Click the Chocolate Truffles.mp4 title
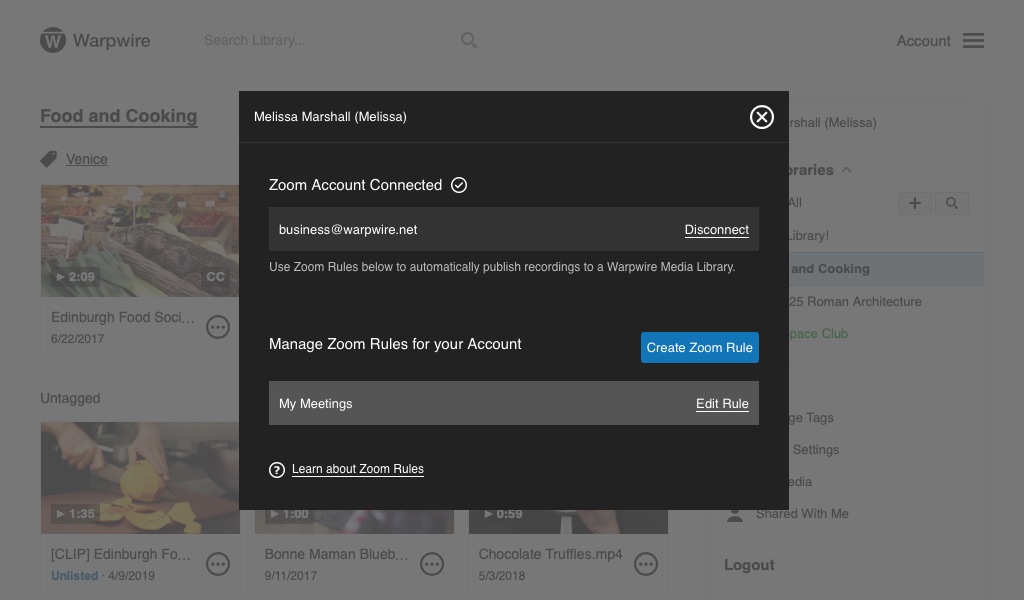The height and width of the screenshot is (600, 1024). pos(550,554)
